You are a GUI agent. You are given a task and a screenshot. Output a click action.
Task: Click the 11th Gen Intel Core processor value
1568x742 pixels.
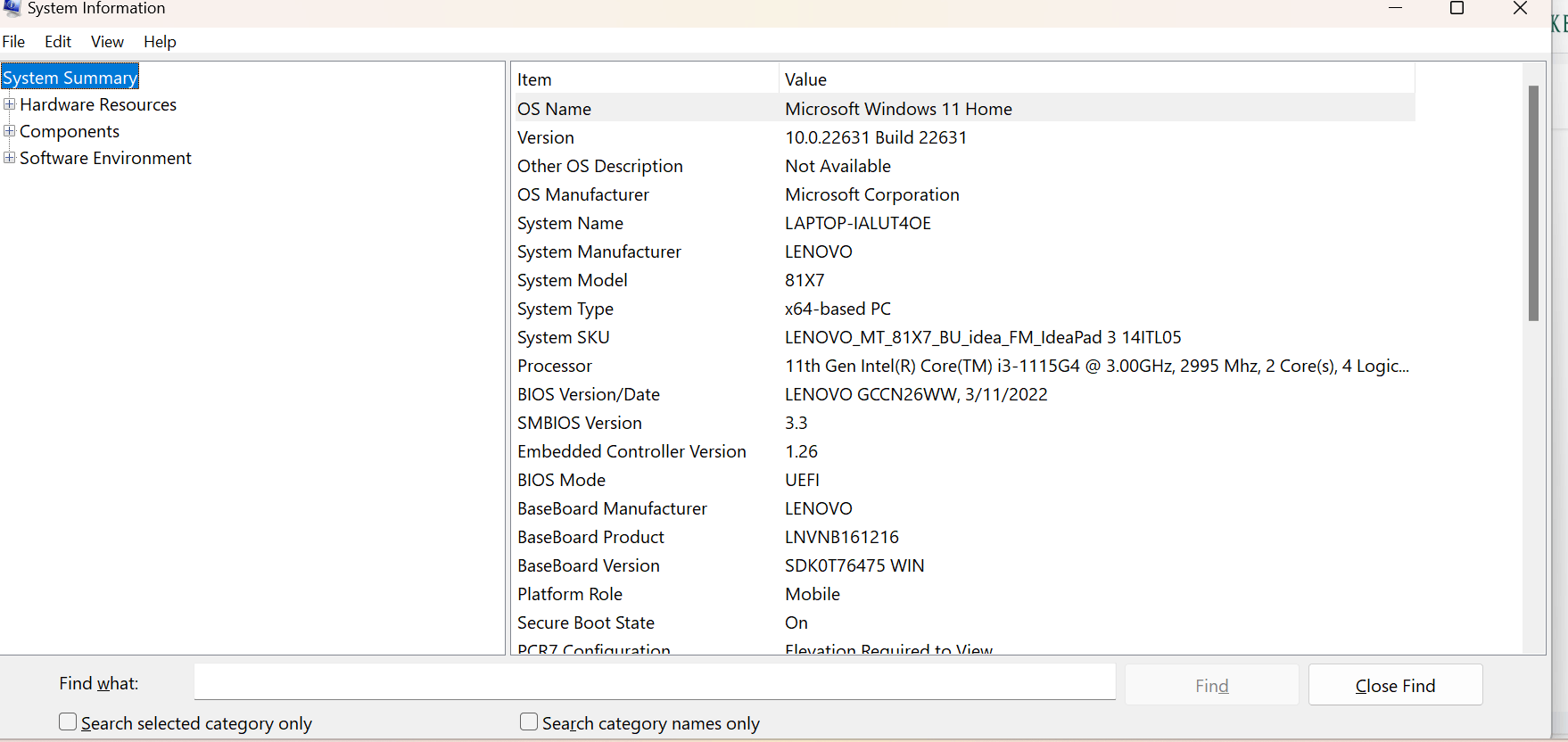click(1097, 366)
